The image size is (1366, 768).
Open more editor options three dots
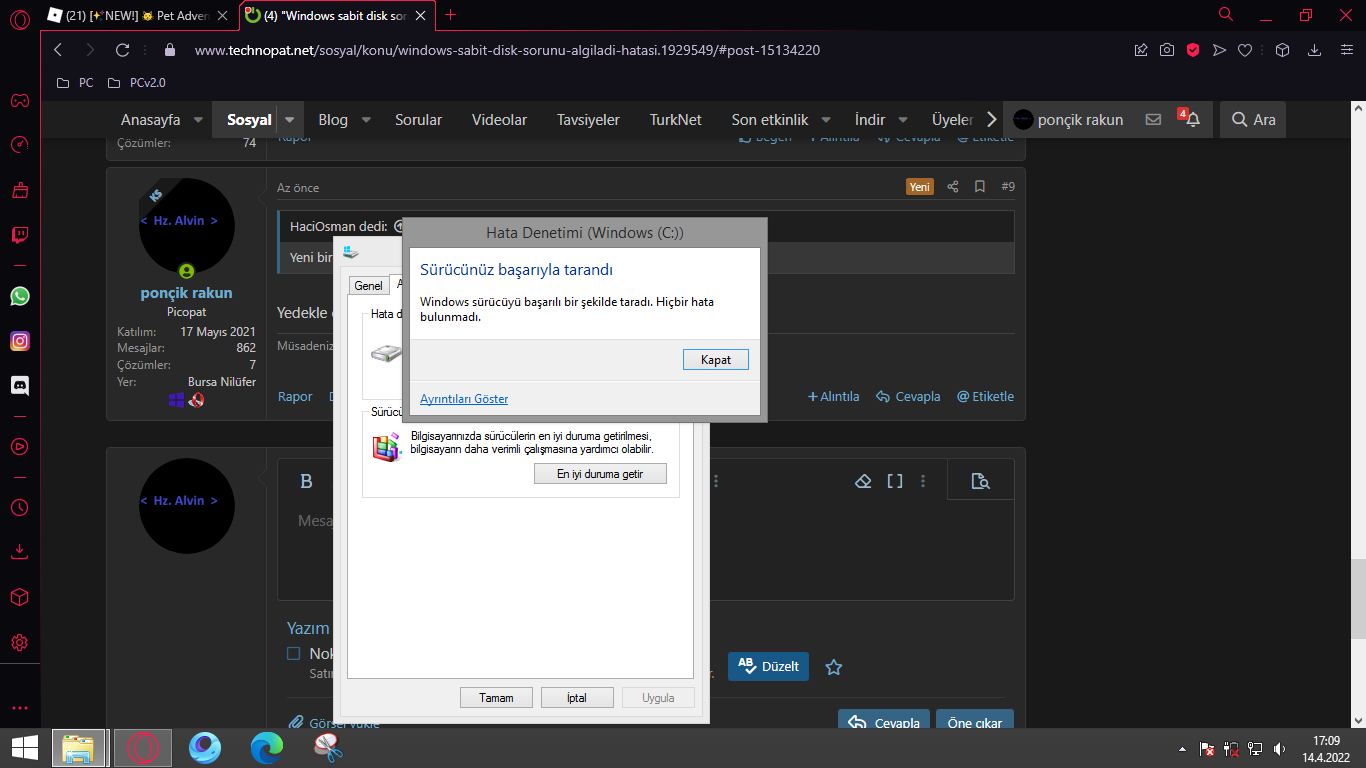(923, 481)
